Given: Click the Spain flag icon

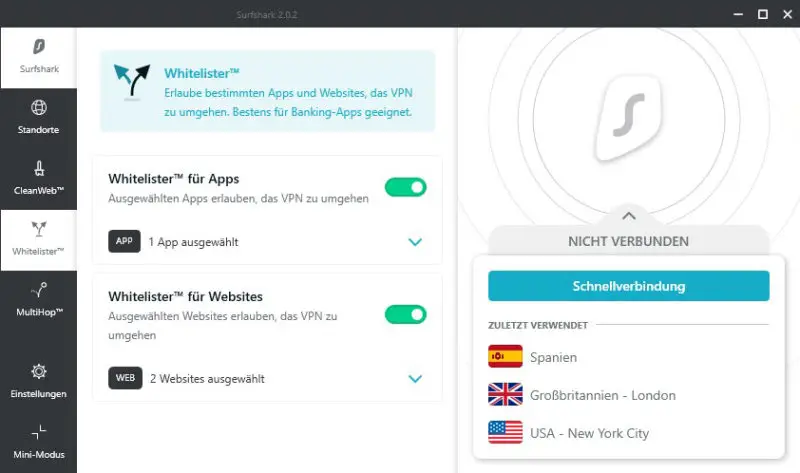Looking at the screenshot, I should tap(505, 356).
